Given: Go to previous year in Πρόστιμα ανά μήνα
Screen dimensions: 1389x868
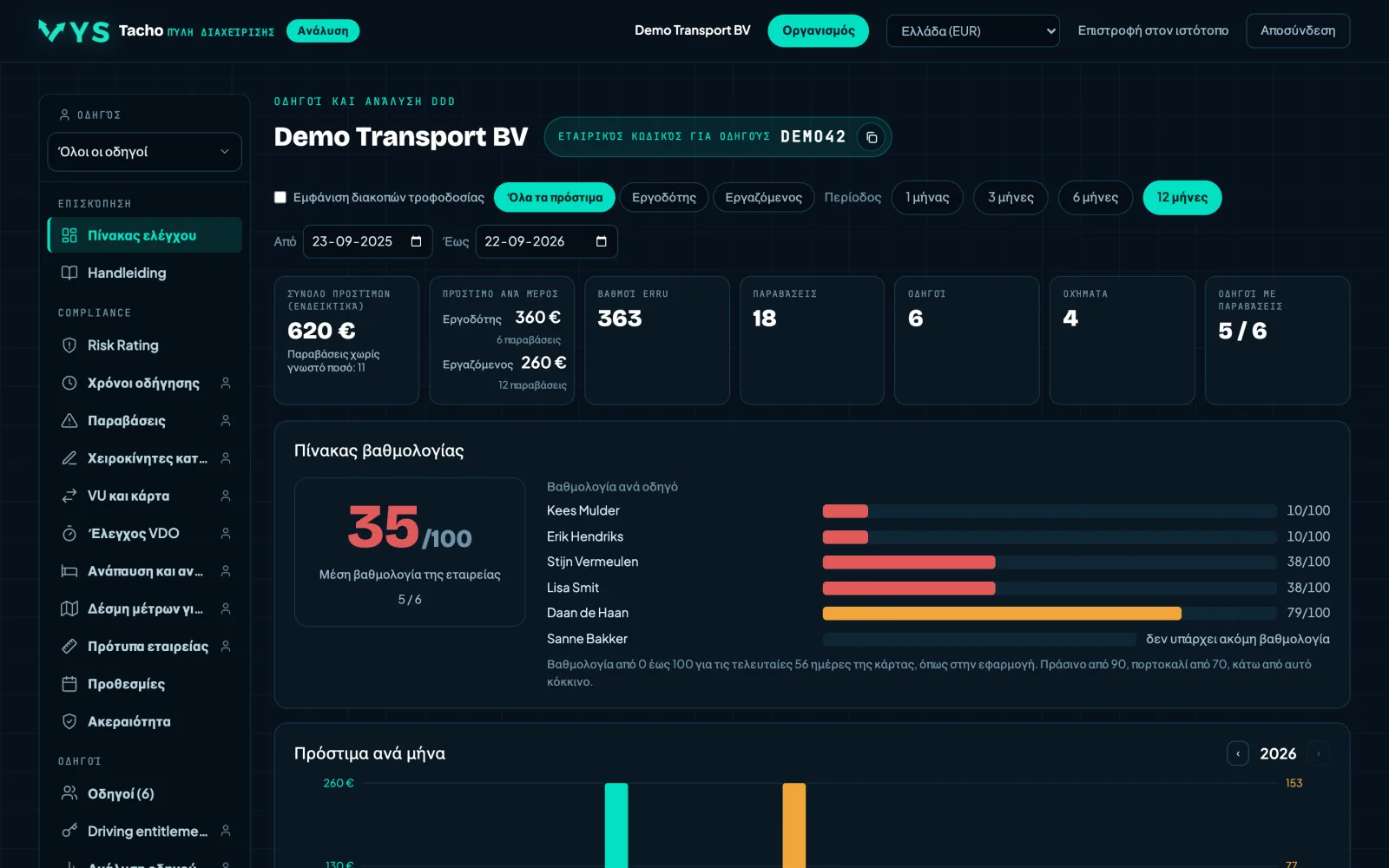Looking at the screenshot, I should tap(1238, 753).
